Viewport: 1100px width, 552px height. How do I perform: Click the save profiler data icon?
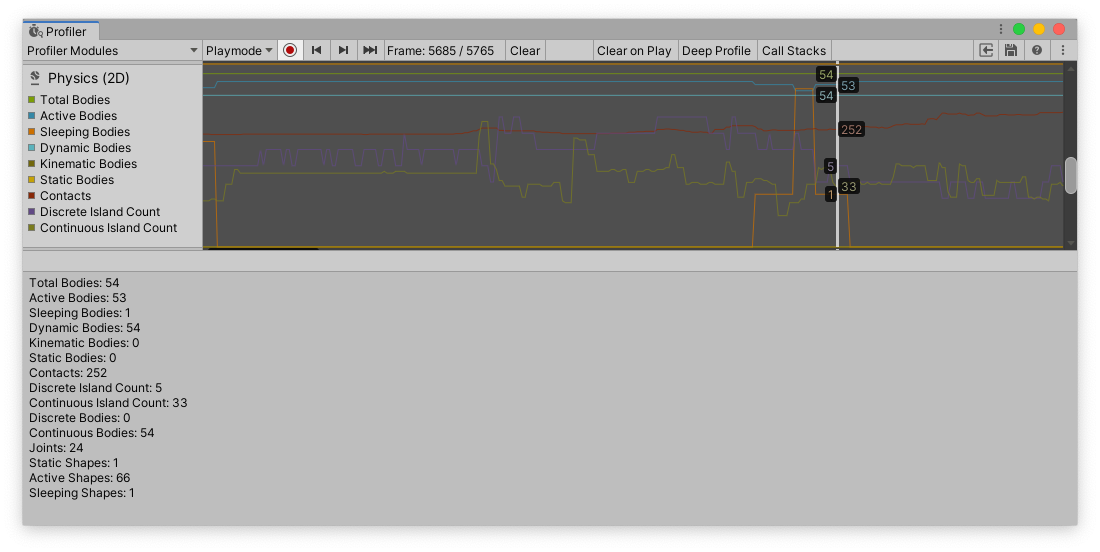click(x=1011, y=50)
